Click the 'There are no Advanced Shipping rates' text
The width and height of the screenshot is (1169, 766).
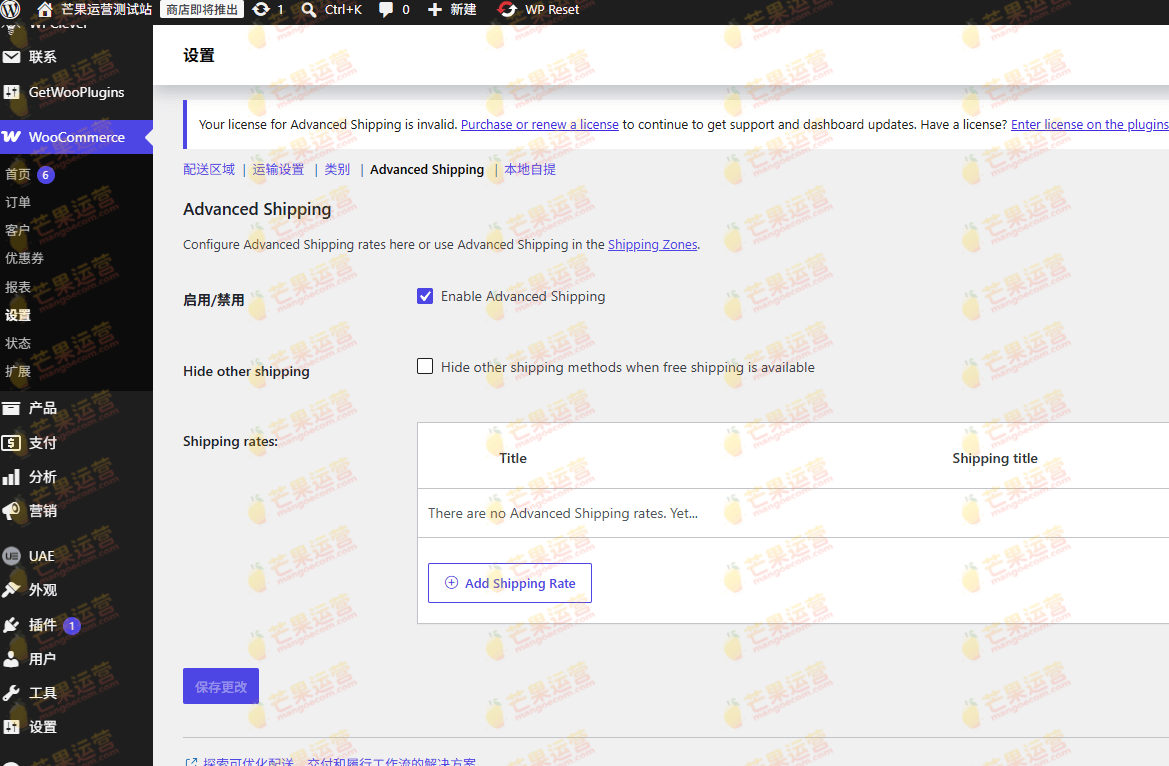point(563,513)
